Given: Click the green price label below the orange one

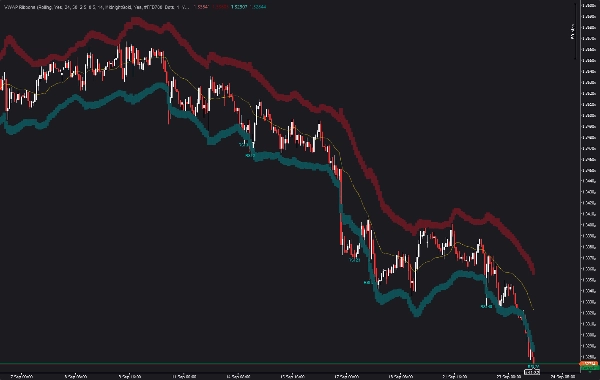Looking at the screenshot, I should point(589,368).
